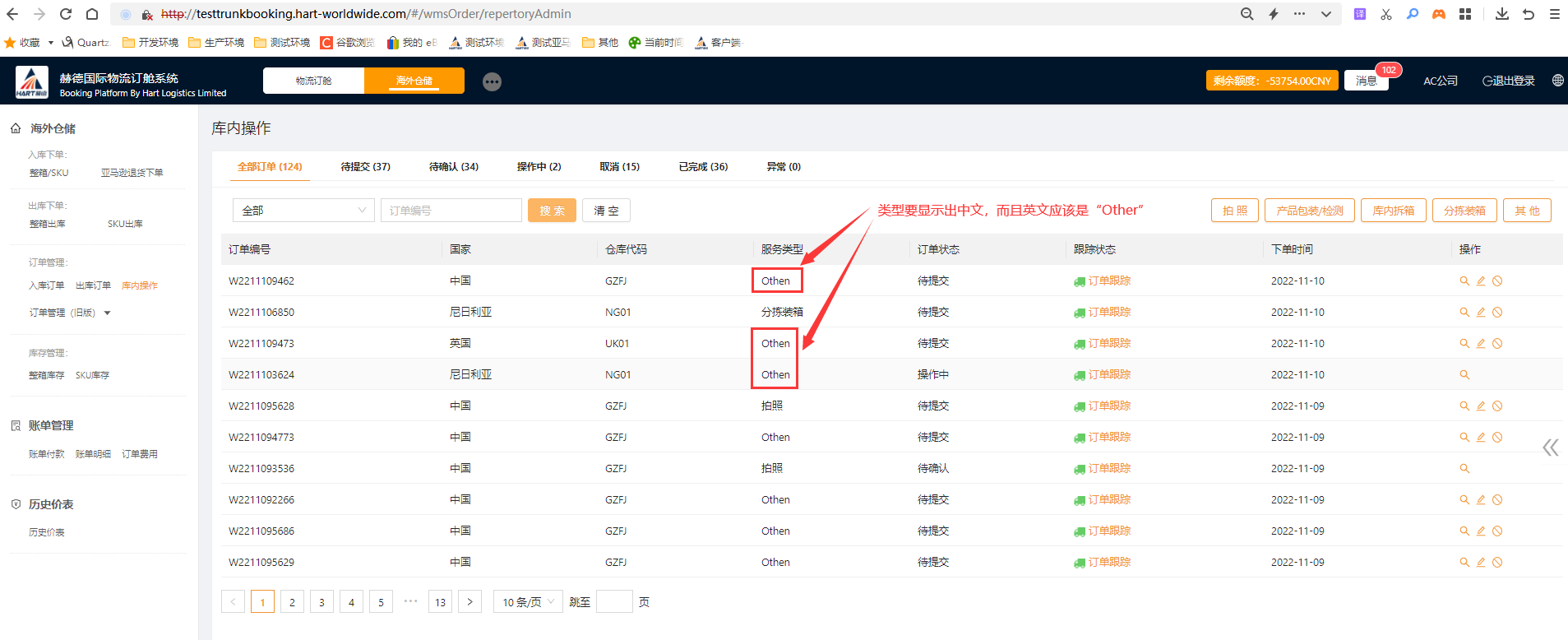Expand the 10条/页 page size dropdown

528,602
